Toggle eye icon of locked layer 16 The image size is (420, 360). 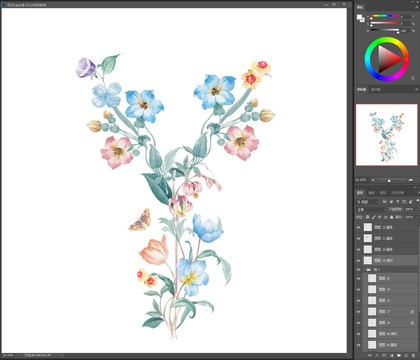pos(358,323)
